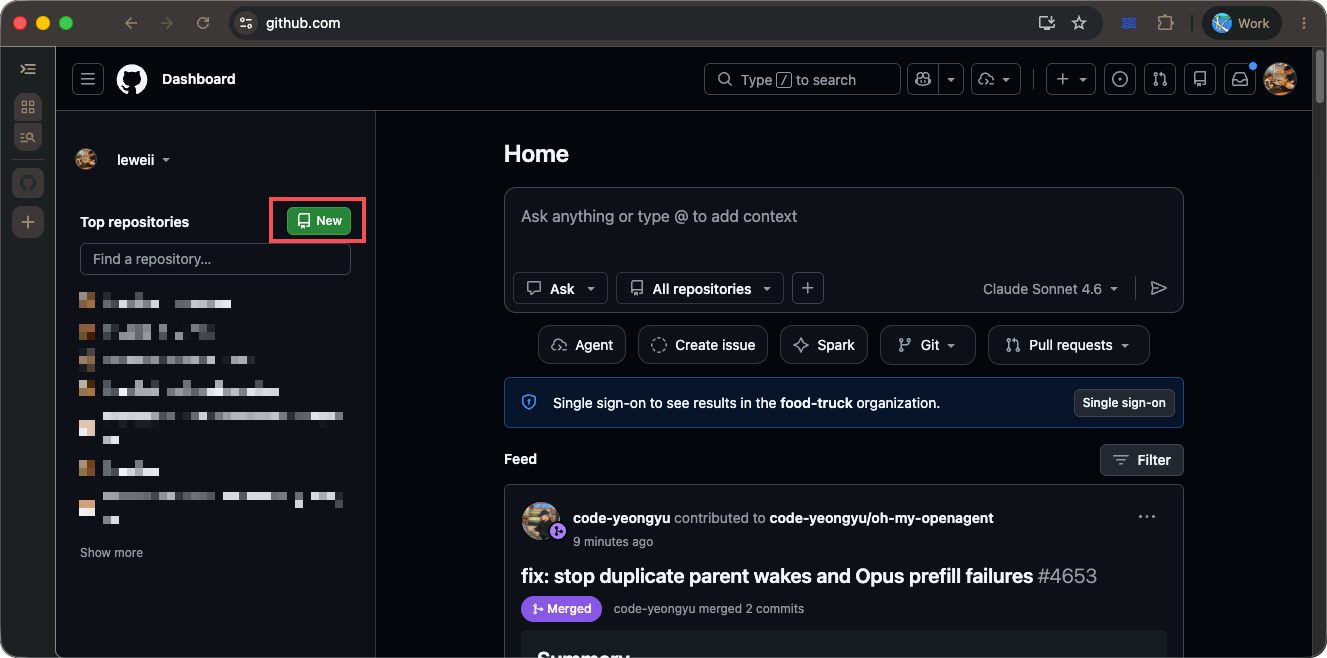This screenshot has width=1327, height=658.
Task: Open the Pull requests icon in the header
Action: [1160, 79]
